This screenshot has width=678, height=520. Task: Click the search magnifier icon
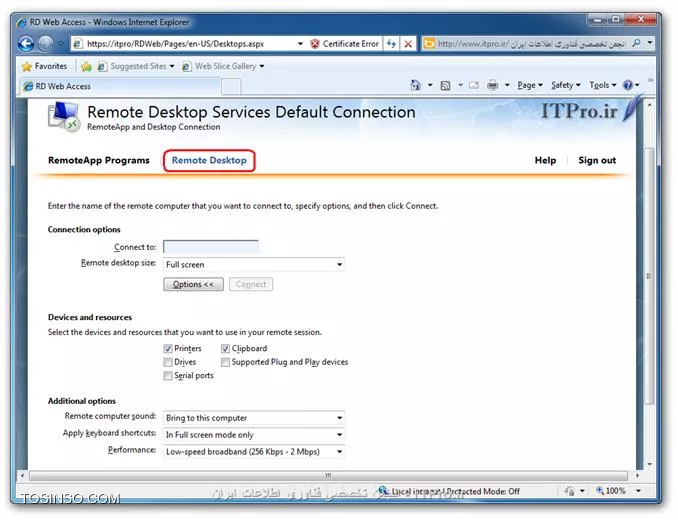tap(636, 43)
